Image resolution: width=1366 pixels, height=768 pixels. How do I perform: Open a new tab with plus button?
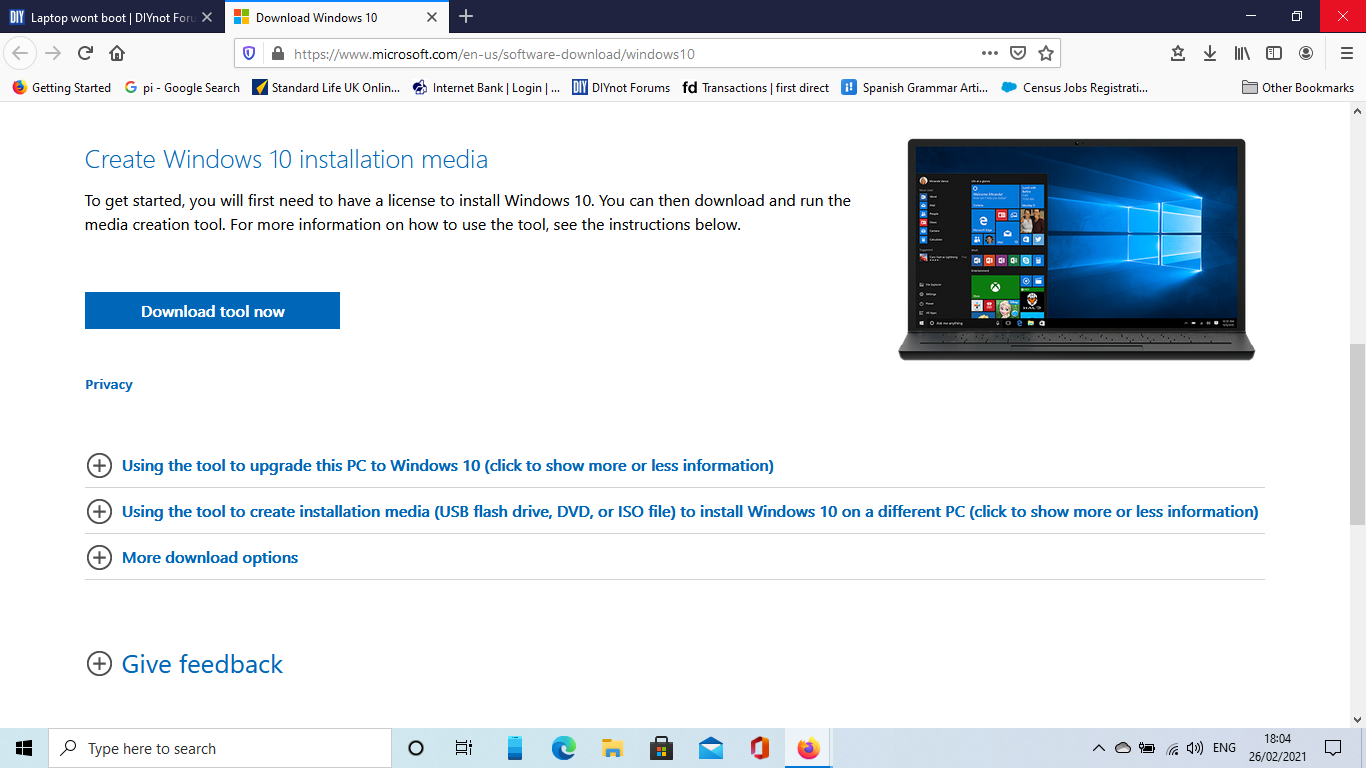[x=466, y=16]
